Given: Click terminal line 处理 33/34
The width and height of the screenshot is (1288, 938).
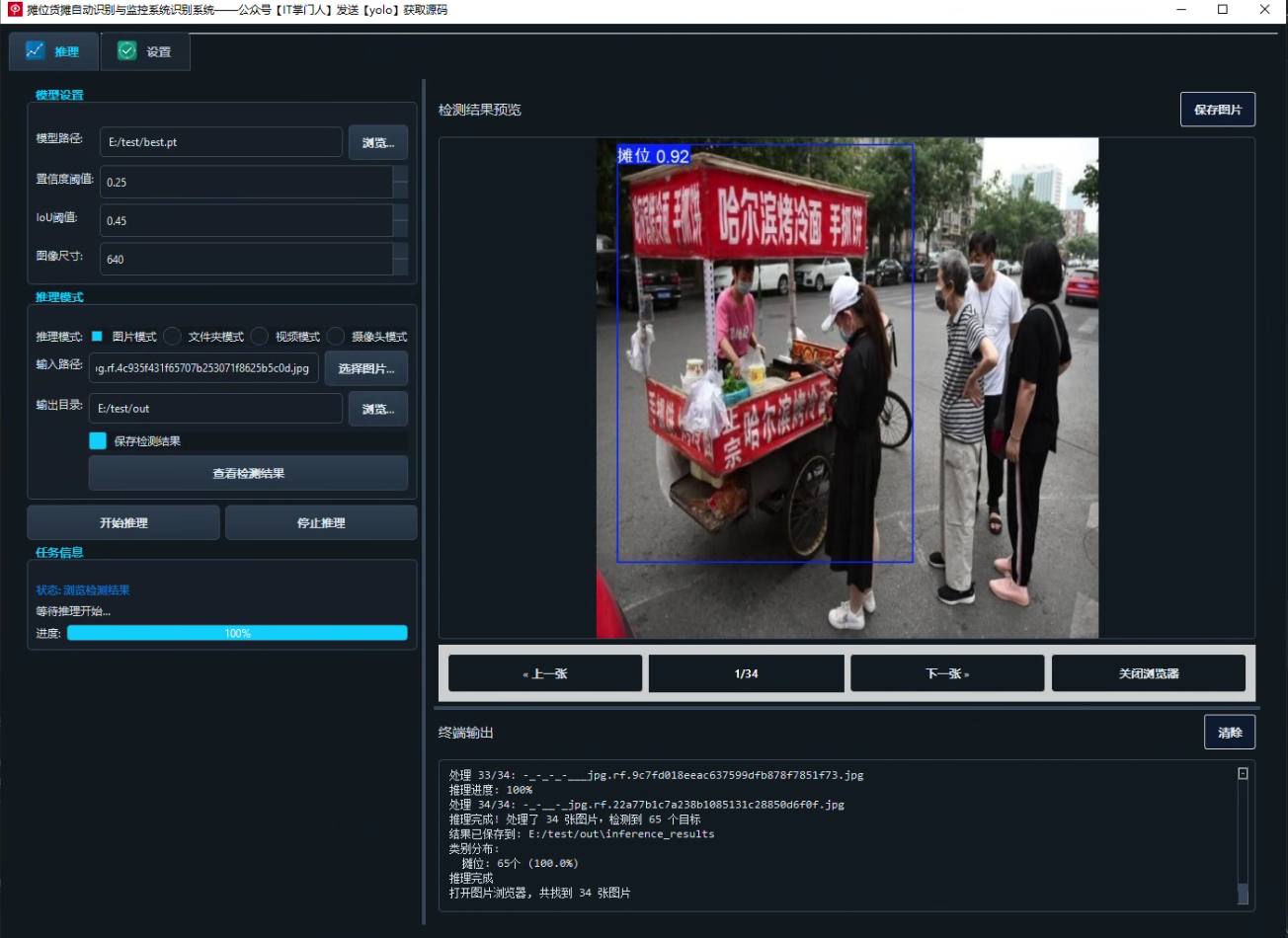Looking at the screenshot, I should coord(657,775).
